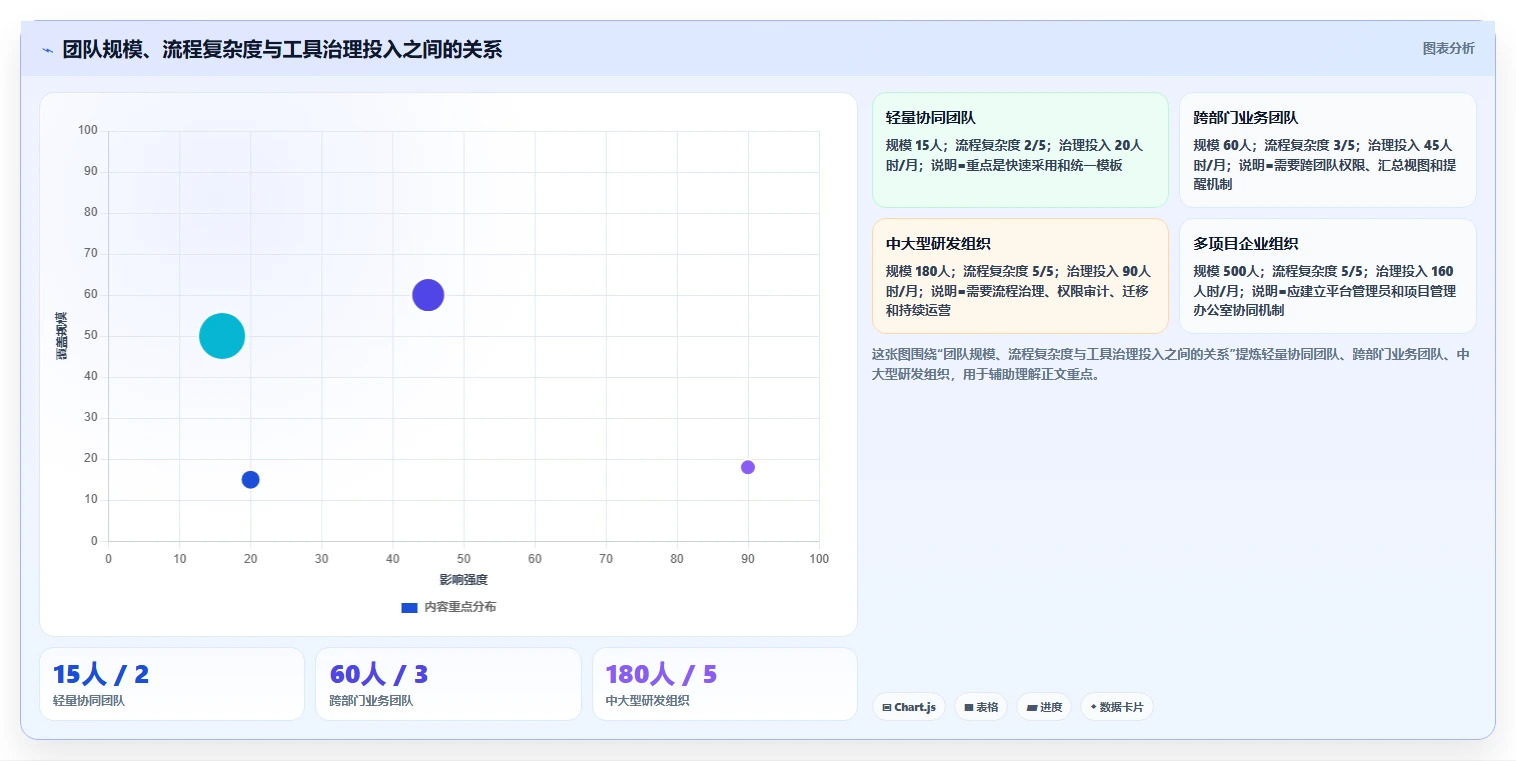
Task: Click the 跨部门业务团队 caption under 60人 / 3
Action: point(371,701)
